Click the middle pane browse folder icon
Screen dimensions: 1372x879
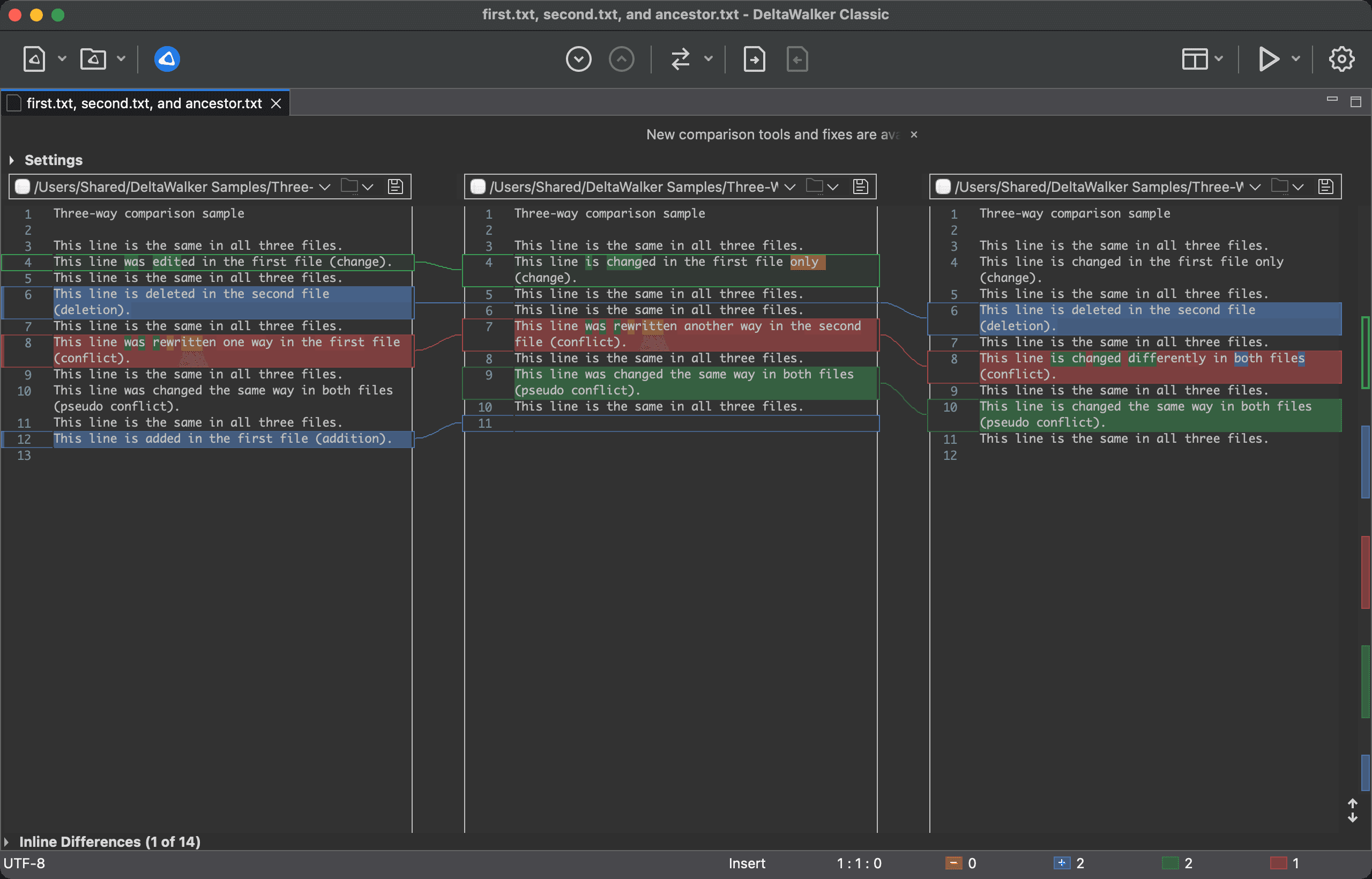[x=815, y=186]
